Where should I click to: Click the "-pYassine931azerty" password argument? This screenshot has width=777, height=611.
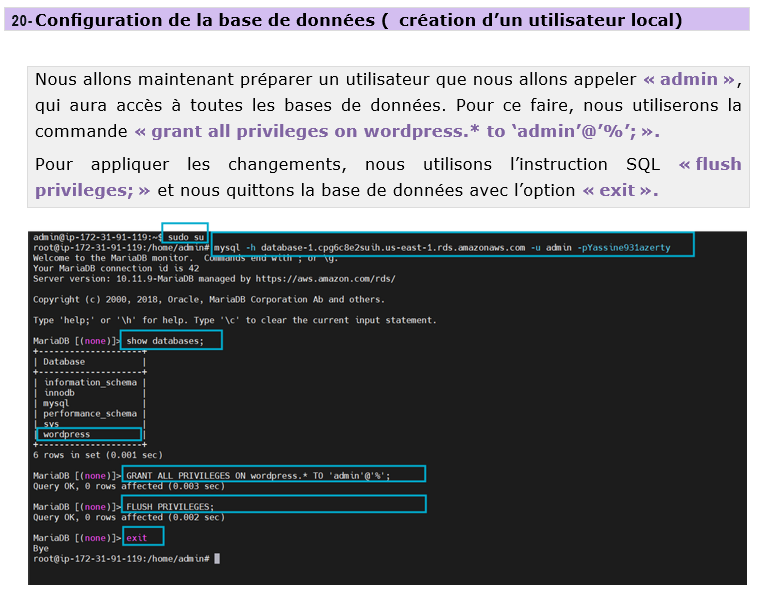pos(624,247)
